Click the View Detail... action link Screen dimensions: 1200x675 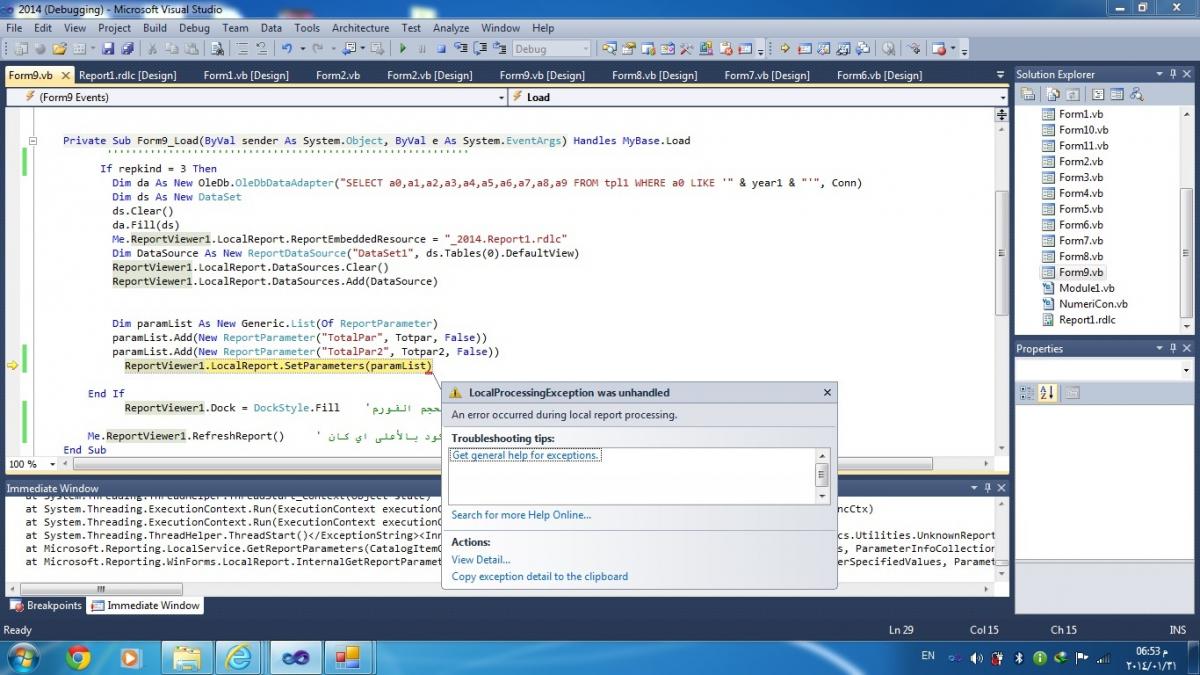click(481, 560)
